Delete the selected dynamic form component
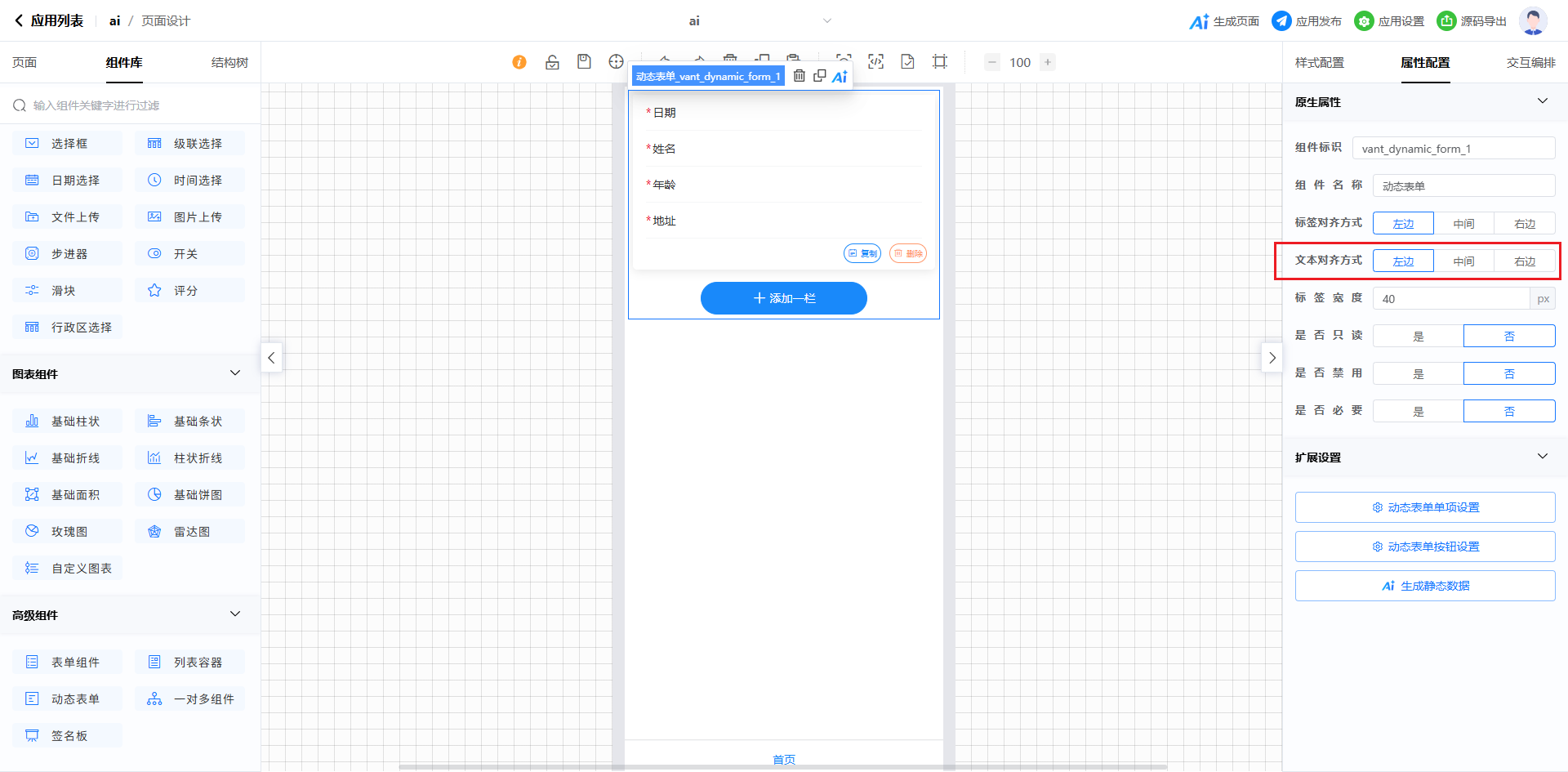This screenshot has height=772, width=1568. coord(800,76)
